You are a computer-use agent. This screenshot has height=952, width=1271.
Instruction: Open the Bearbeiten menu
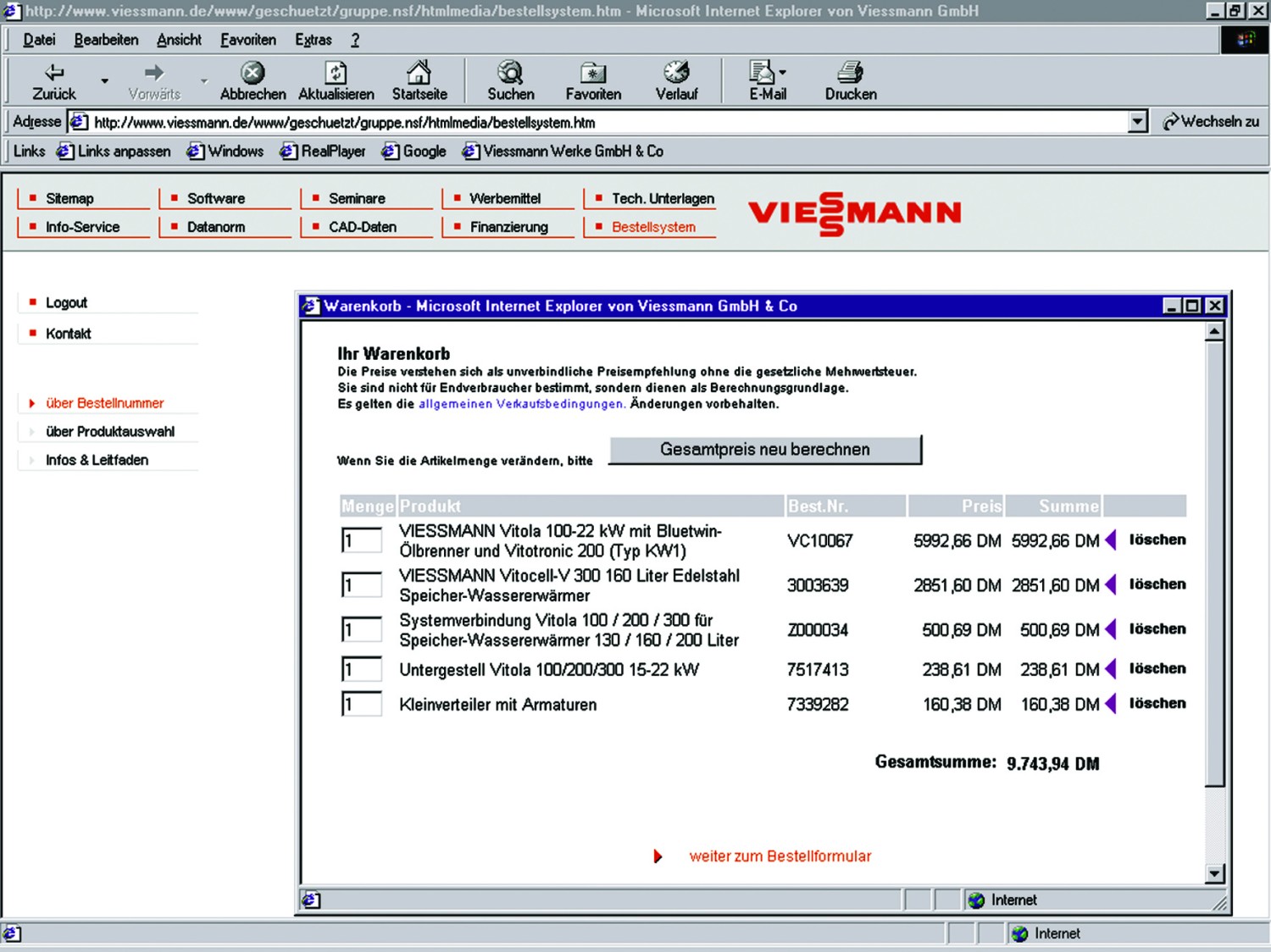click(x=106, y=40)
